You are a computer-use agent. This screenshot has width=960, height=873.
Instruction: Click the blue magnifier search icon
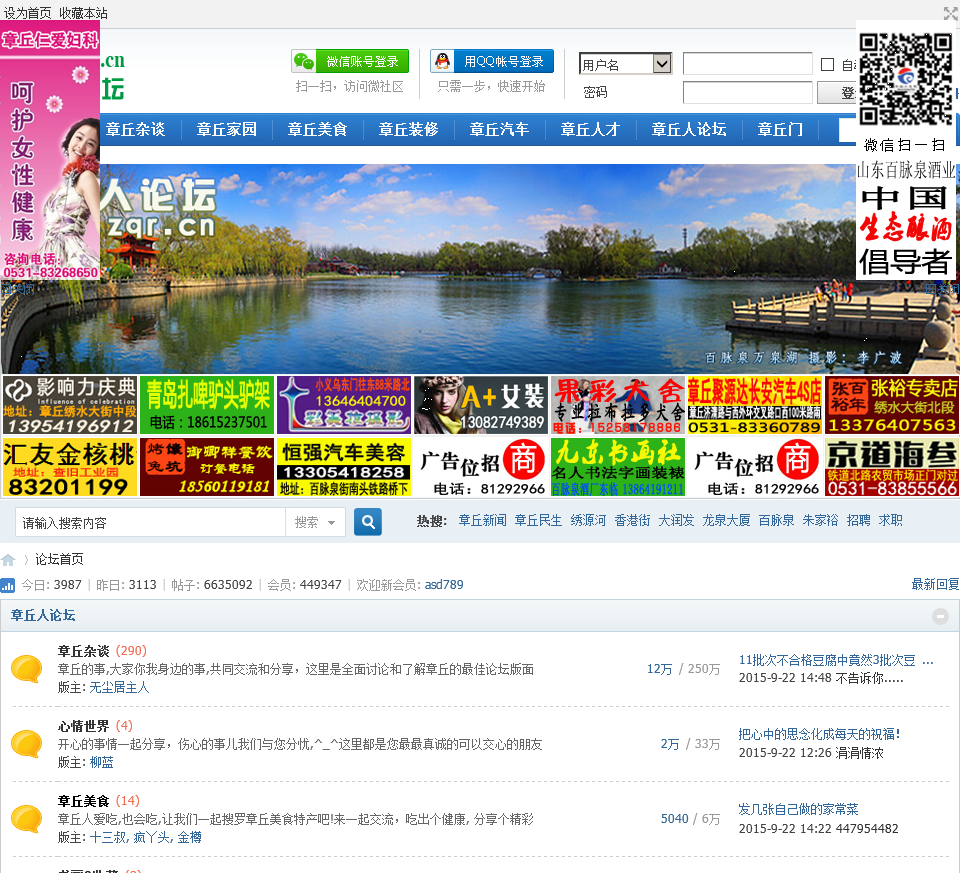368,522
